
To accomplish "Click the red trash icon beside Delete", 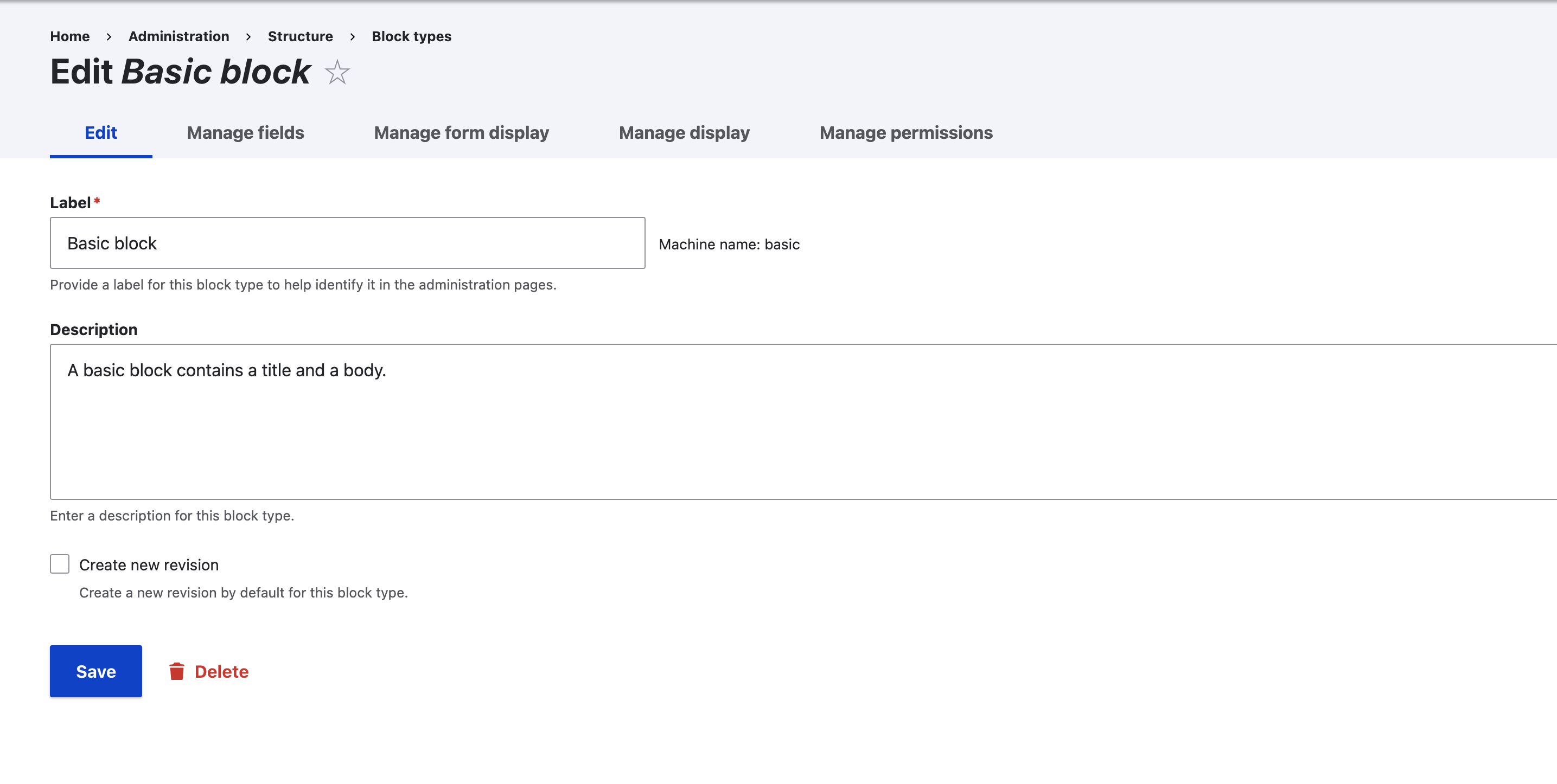I will pyautogui.click(x=176, y=671).
